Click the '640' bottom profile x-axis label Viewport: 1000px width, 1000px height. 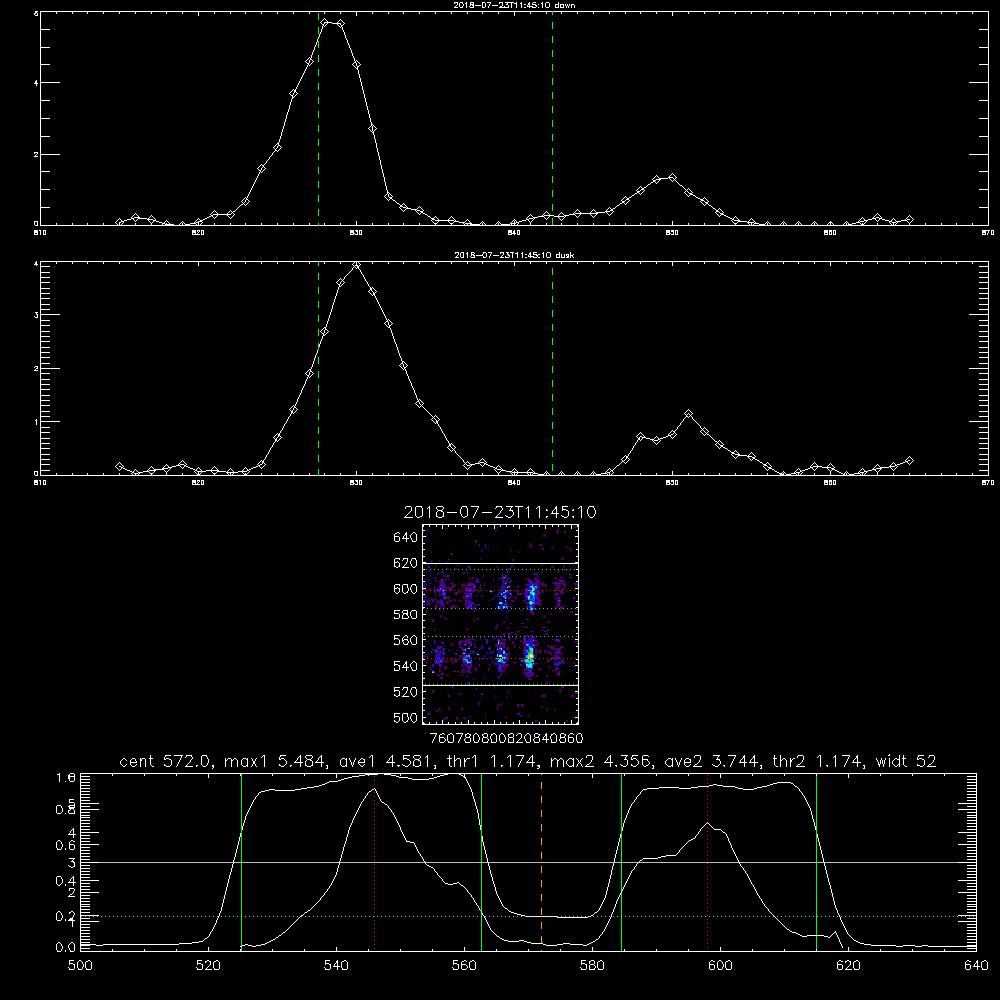point(976,966)
